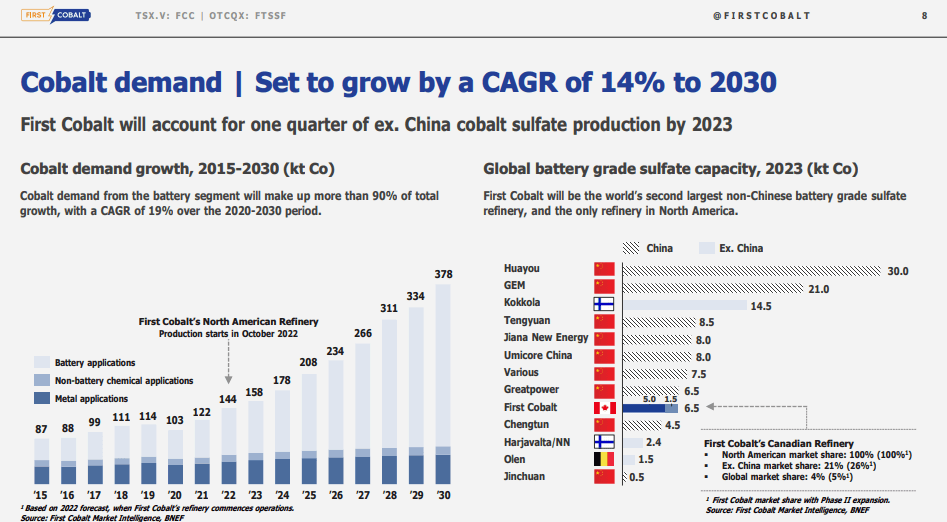
Task: Click page number 8
Action: click(x=924, y=16)
